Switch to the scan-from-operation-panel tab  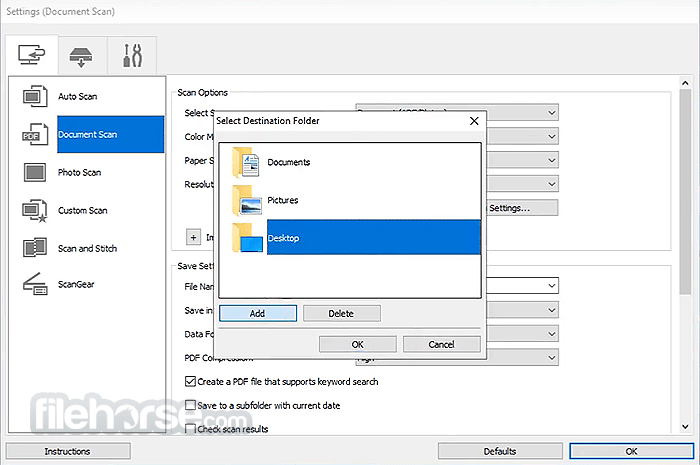coord(81,55)
